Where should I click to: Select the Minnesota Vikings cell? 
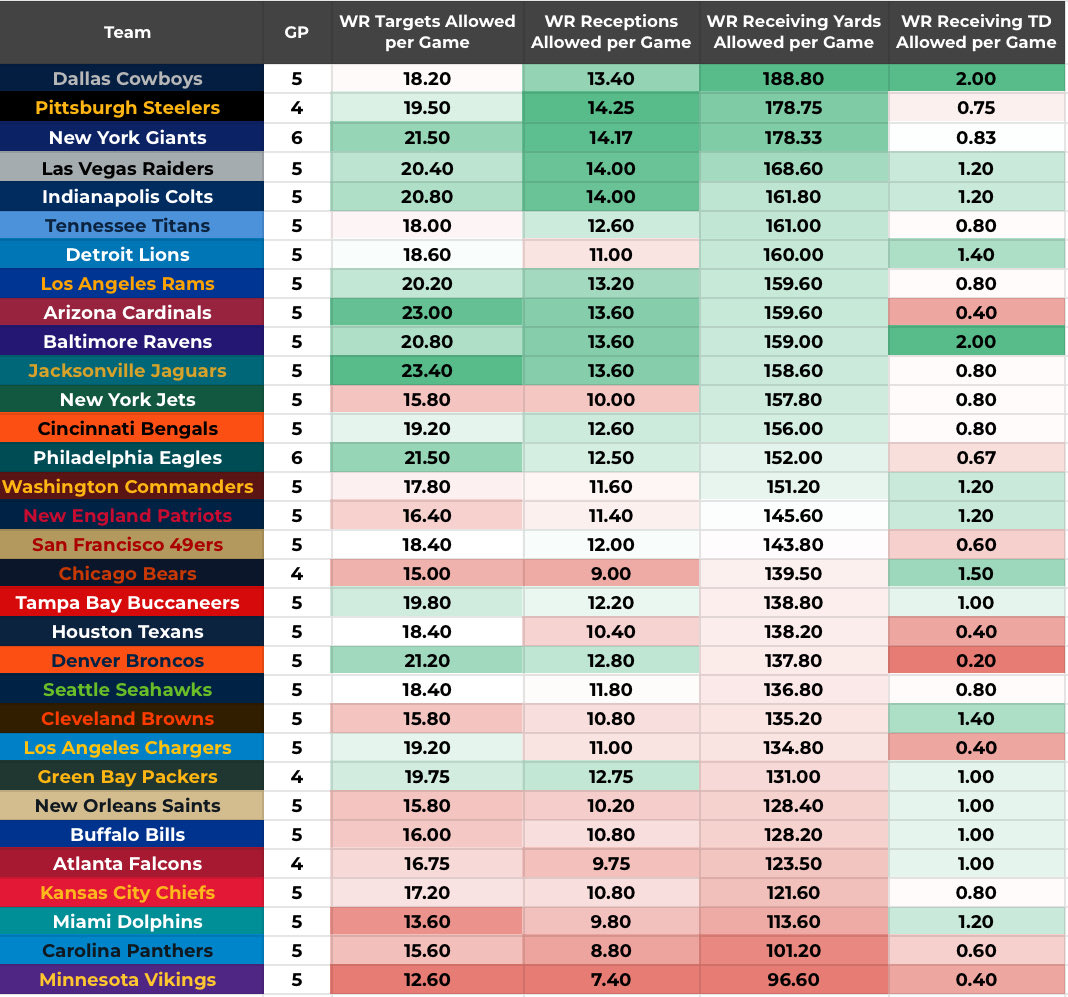pyautogui.click(x=131, y=979)
